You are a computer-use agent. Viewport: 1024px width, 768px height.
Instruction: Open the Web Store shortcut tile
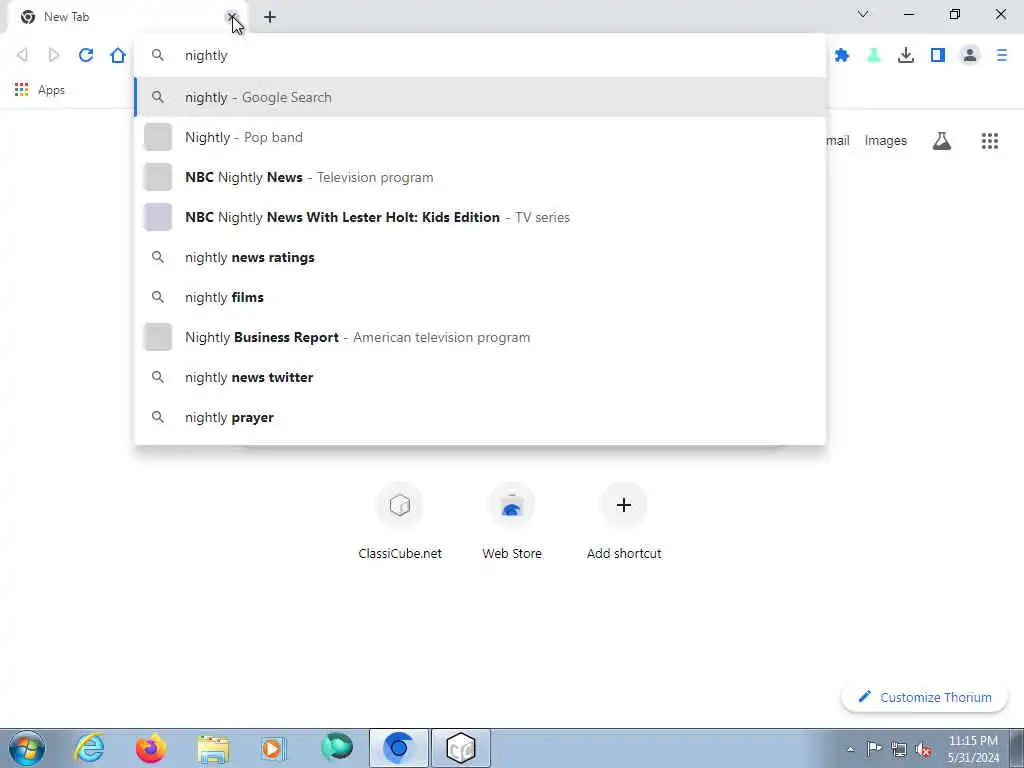pyautogui.click(x=512, y=521)
